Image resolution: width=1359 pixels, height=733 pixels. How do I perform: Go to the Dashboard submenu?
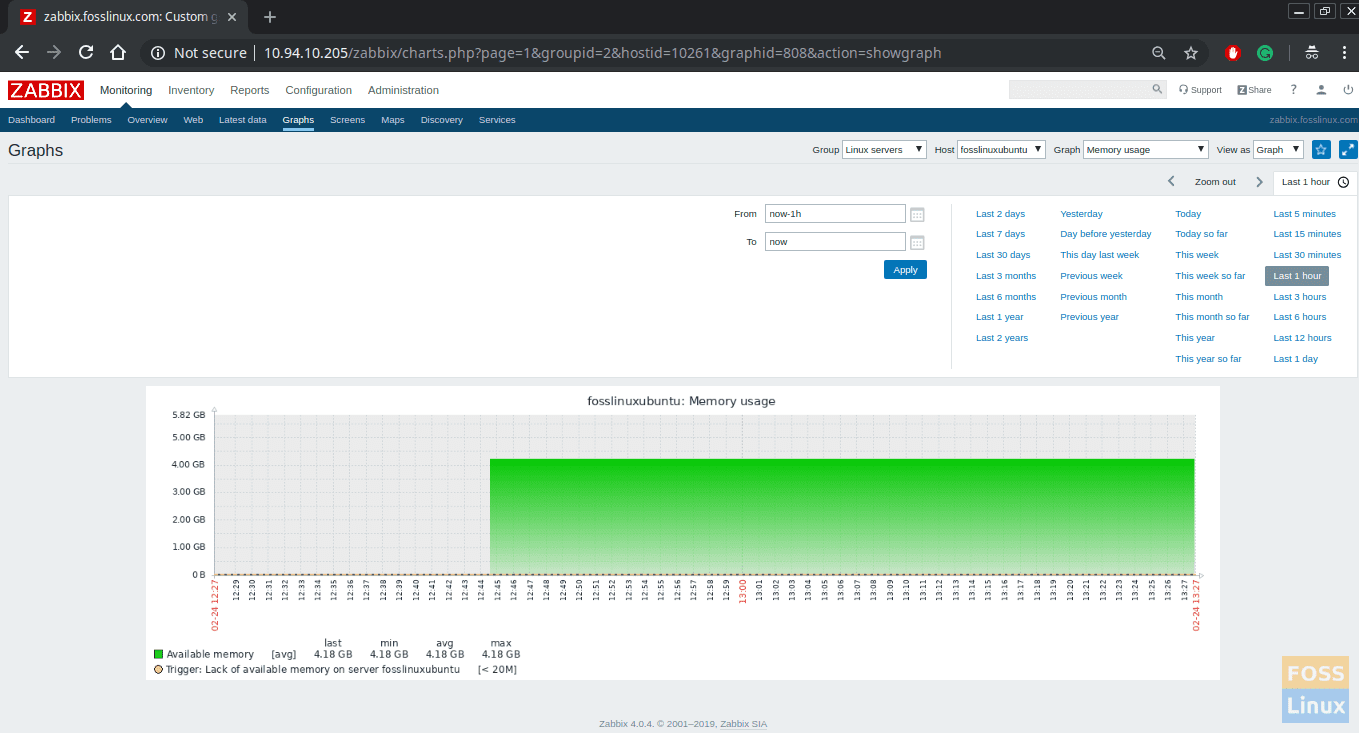point(31,120)
